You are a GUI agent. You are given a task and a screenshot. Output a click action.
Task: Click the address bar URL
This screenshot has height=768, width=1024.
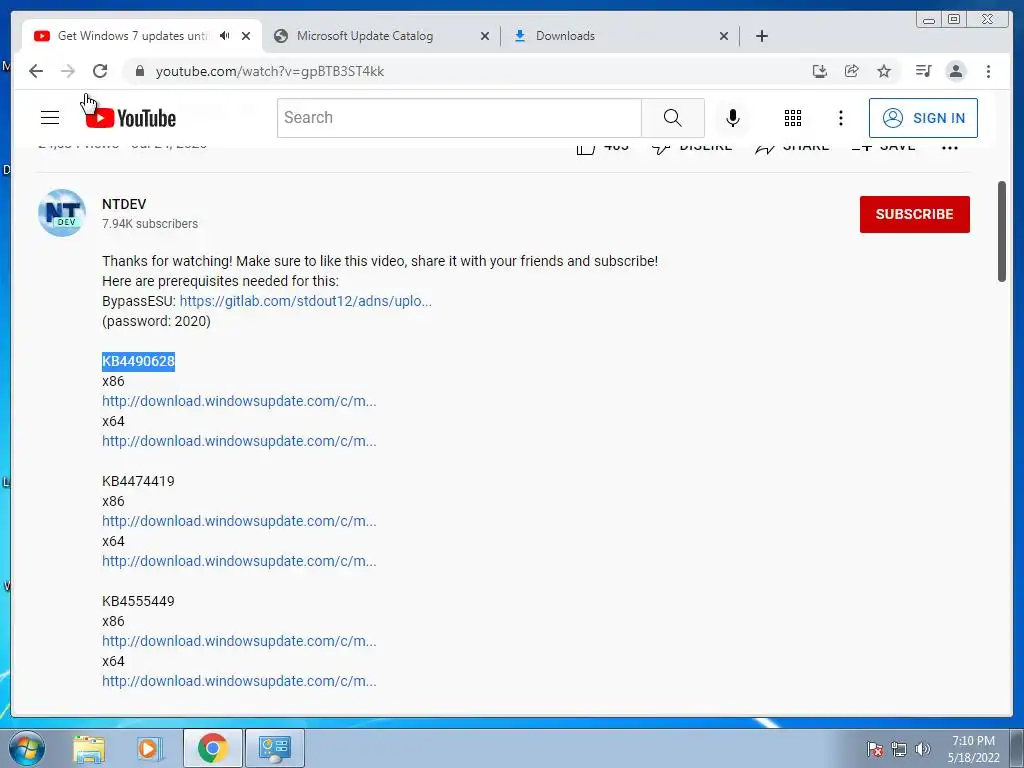pyautogui.click(x=270, y=71)
